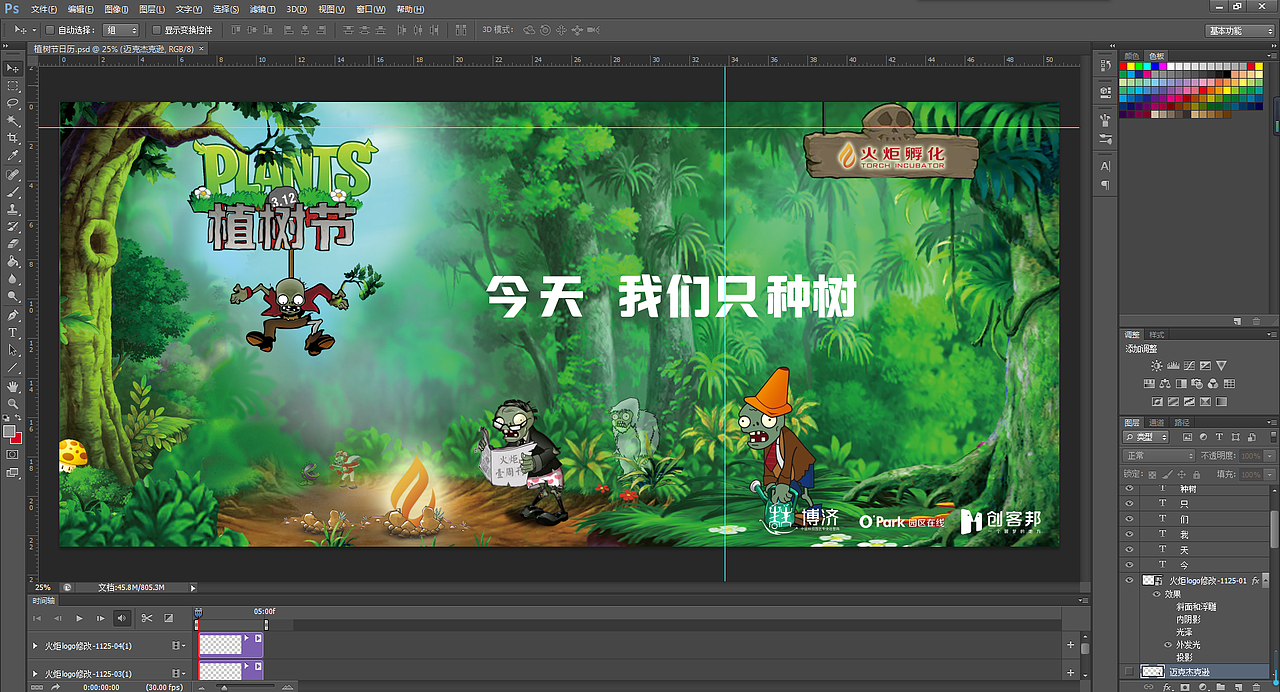This screenshot has height=692, width=1280.
Task: Select the Clone Stamp tool
Action: tap(13, 209)
